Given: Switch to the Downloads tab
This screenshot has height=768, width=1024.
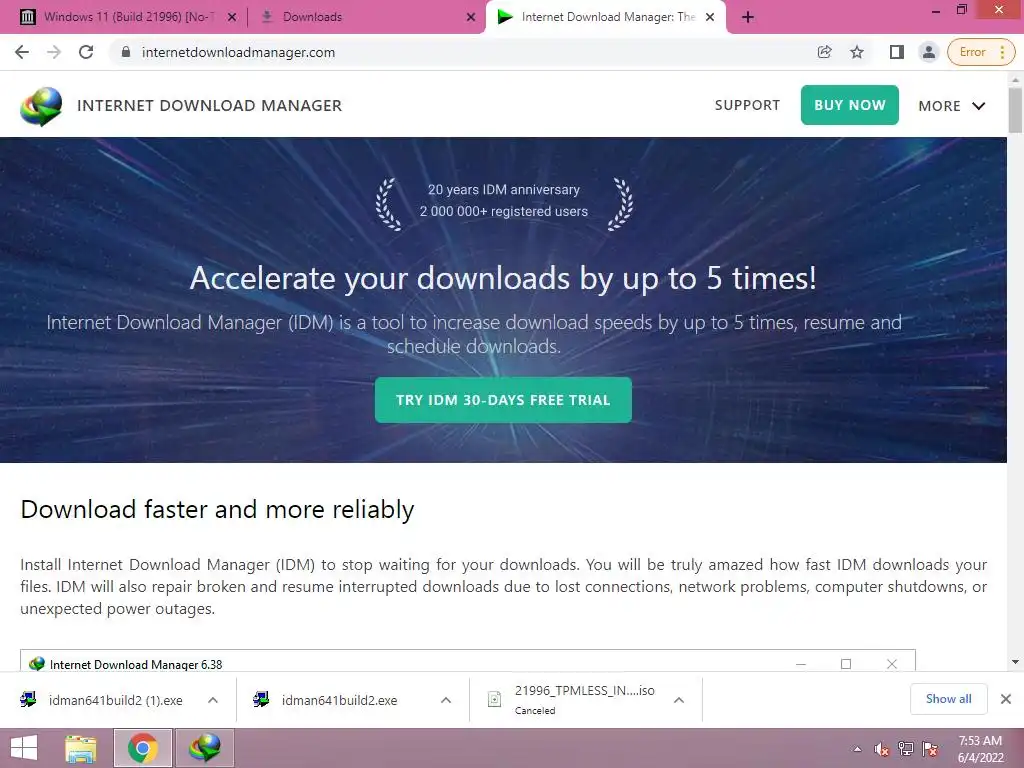Looking at the screenshot, I should [312, 17].
